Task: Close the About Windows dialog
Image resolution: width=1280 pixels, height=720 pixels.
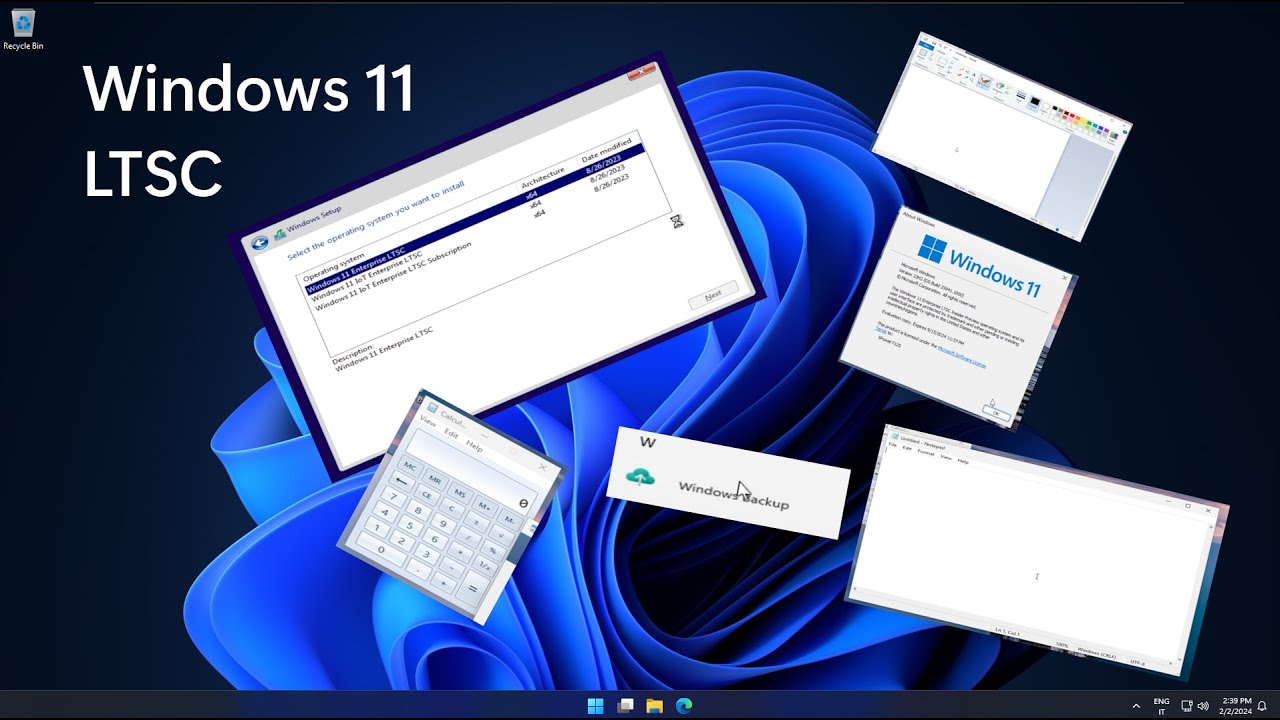Action: coord(1064,279)
